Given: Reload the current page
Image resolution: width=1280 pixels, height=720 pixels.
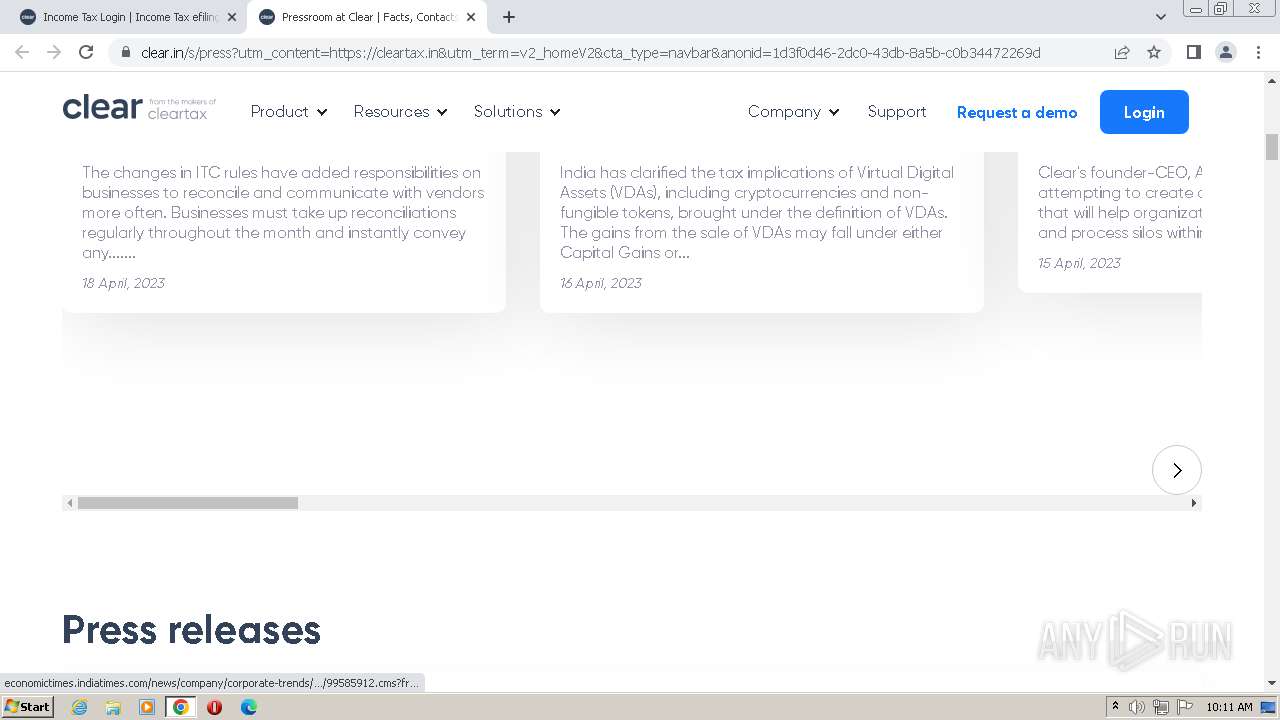Looking at the screenshot, I should pos(86,52).
